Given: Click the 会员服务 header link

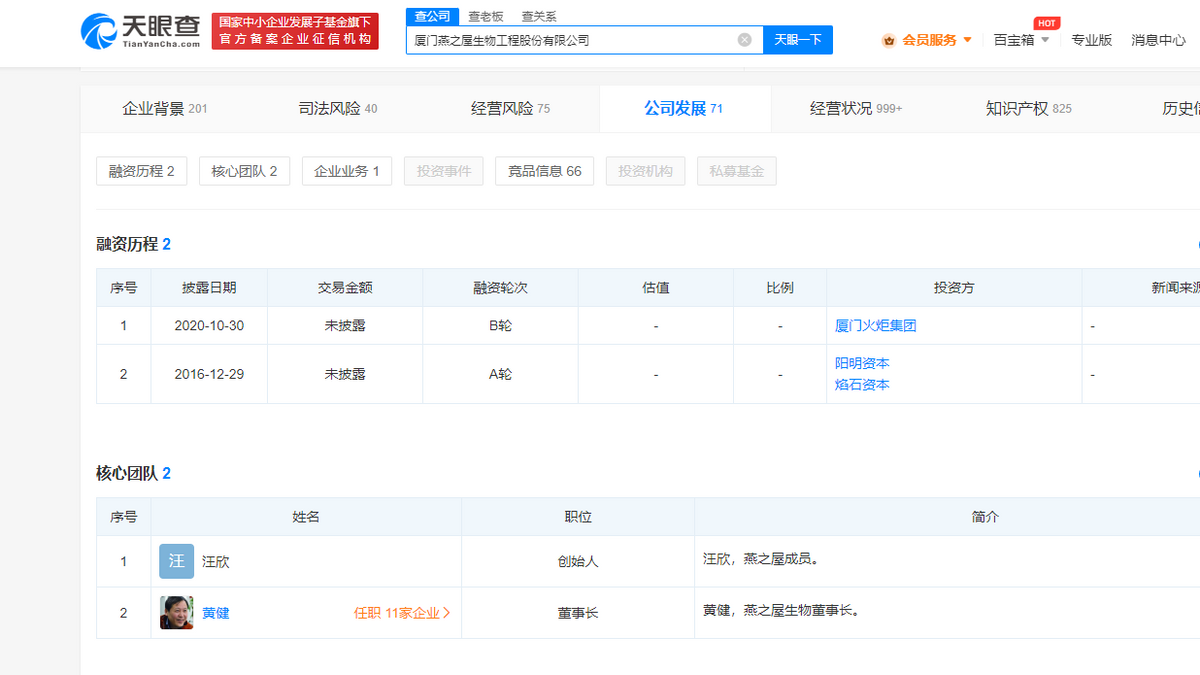Looking at the screenshot, I should point(929,40).
